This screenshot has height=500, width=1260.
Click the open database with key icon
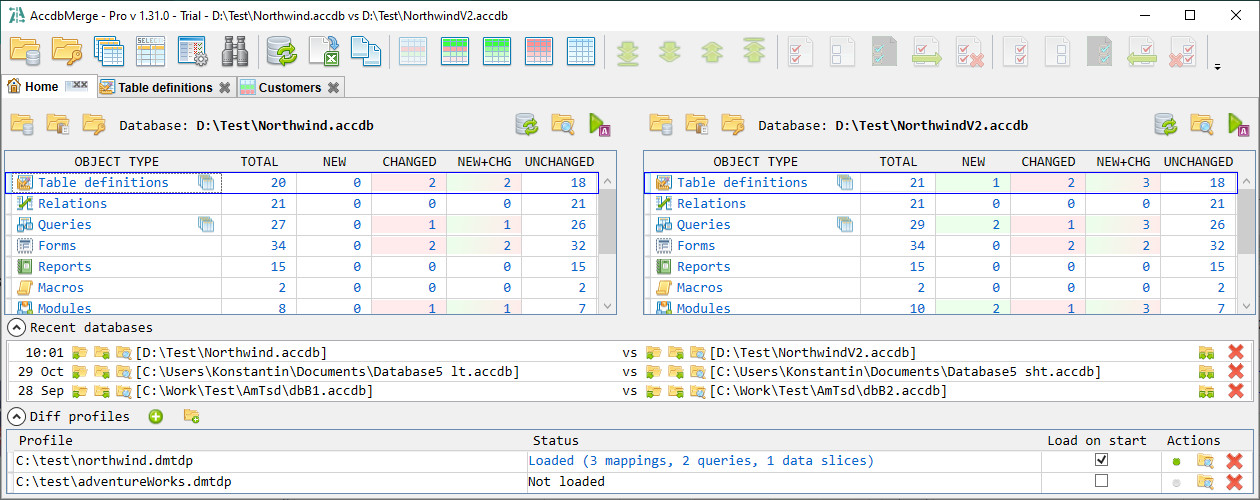pyautogui.click(x=66, y=51)
